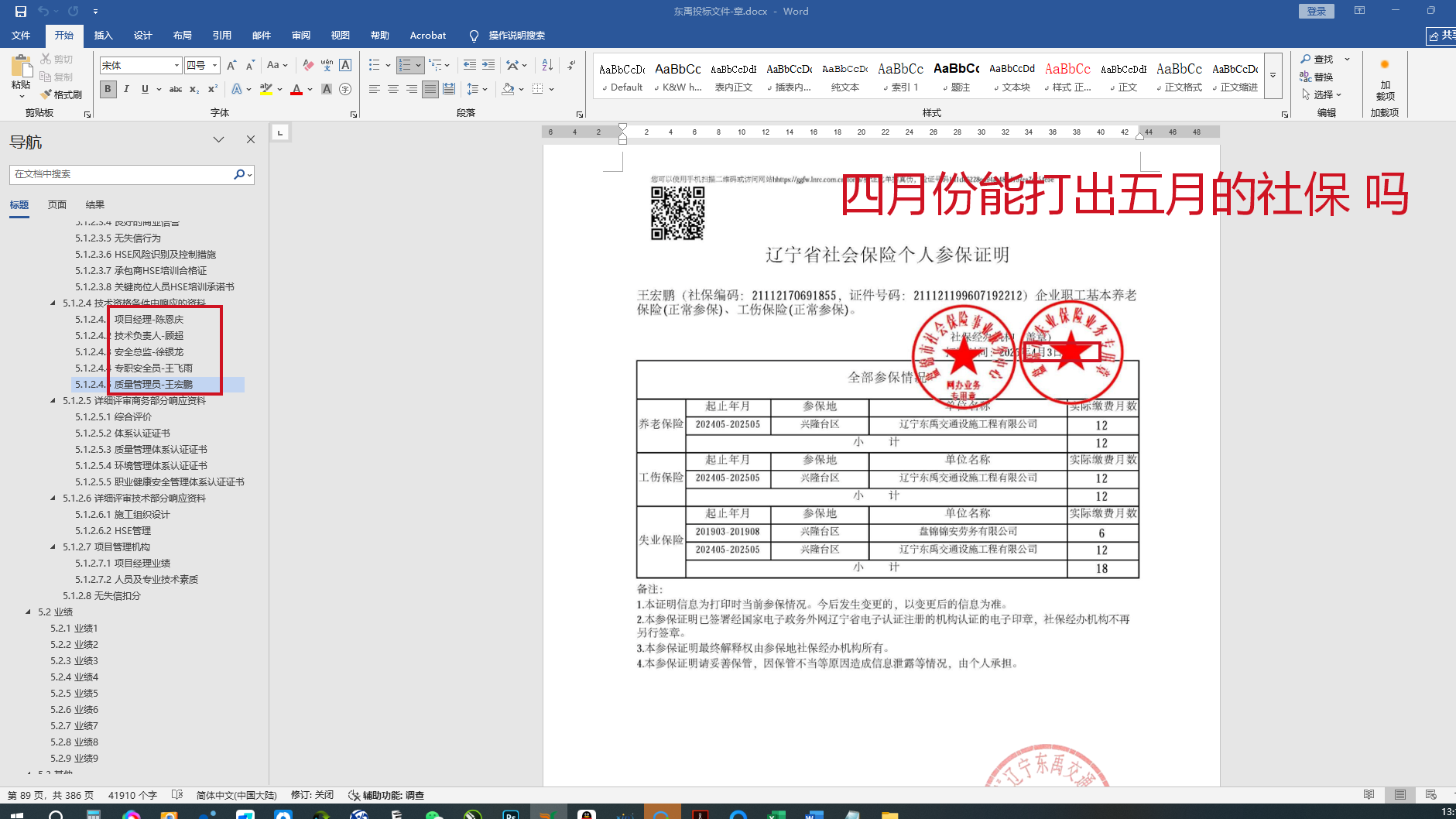
Task: Decrease the paragraph indent
Action: click(470, 66)
